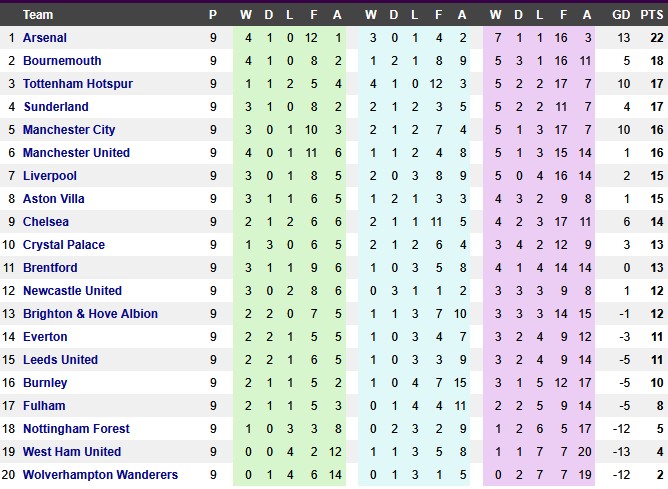This screenshot has width=668, height=489.
Task: Open the Arsenal team link
Action: tap(44, 38)
